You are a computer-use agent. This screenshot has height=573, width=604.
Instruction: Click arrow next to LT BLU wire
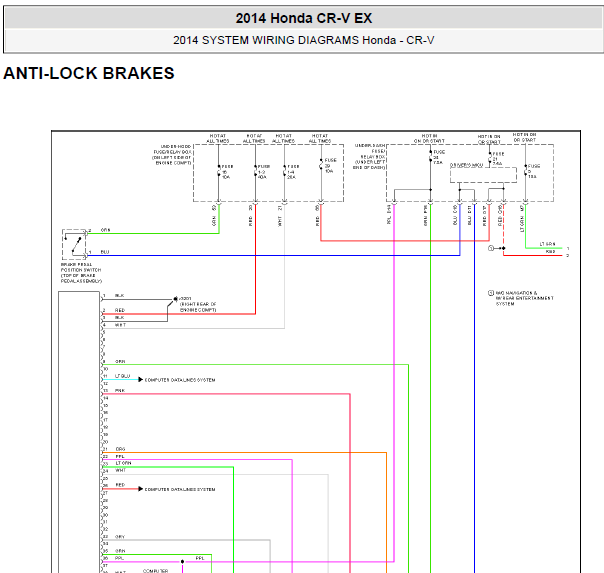point(141,380)
